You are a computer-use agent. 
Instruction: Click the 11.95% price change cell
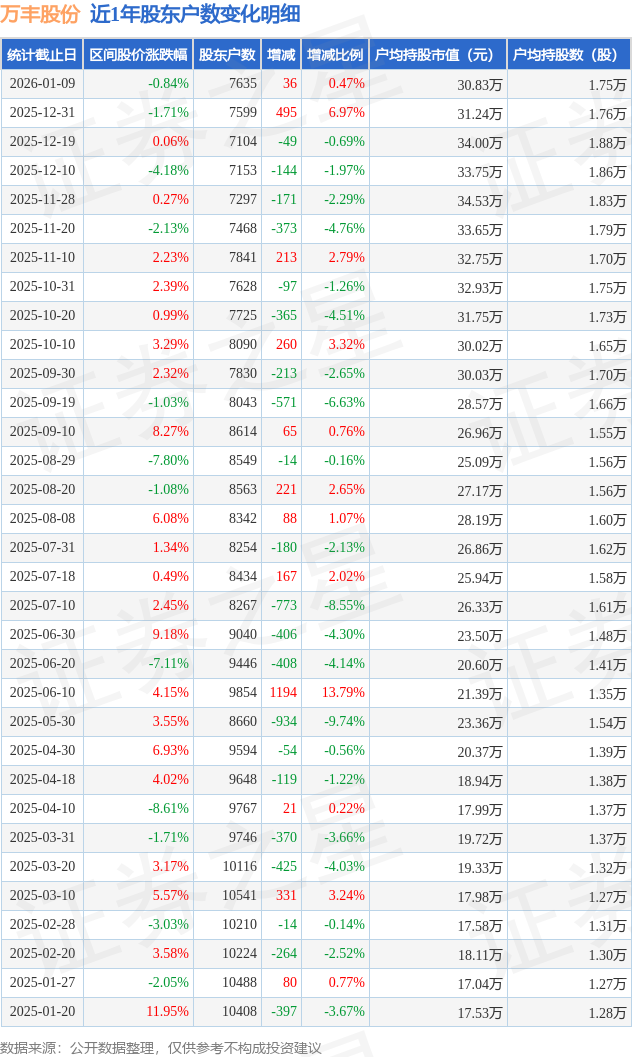(167, 1012)
